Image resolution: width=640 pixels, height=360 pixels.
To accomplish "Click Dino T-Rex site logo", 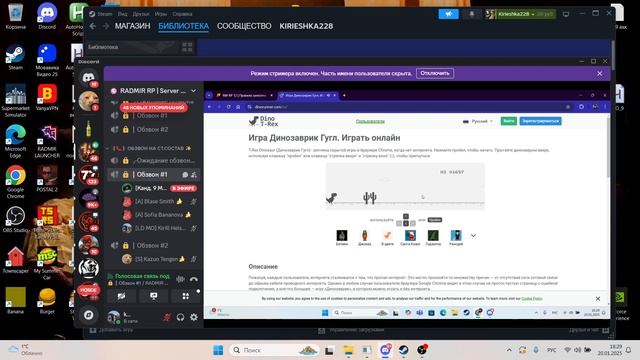I will [264, 121].
